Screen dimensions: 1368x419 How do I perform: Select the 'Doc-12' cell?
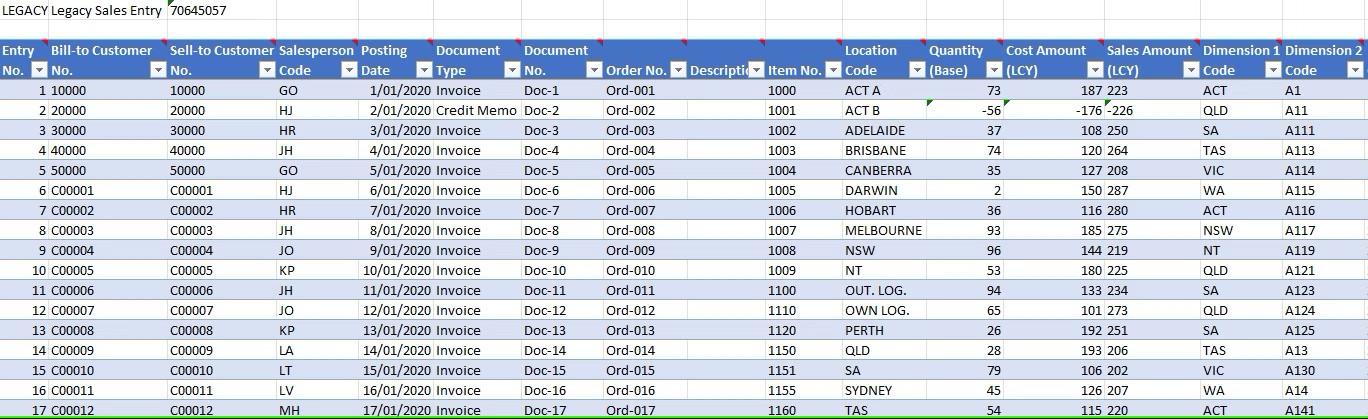[x=562, y=310]
